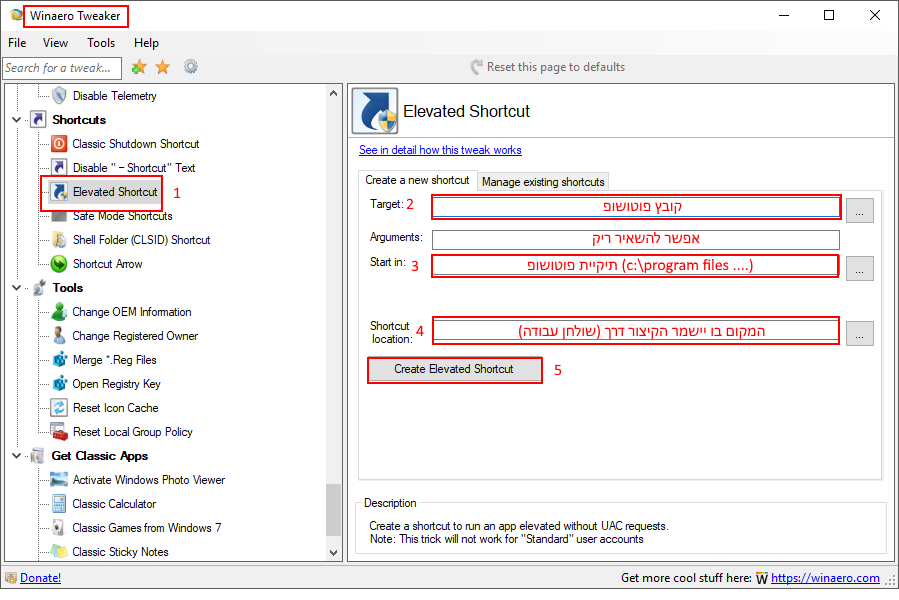Viewport: 899px width, 600px height.
Task: Click the Reset Local Group Policy icon
Action: point(59,432)
